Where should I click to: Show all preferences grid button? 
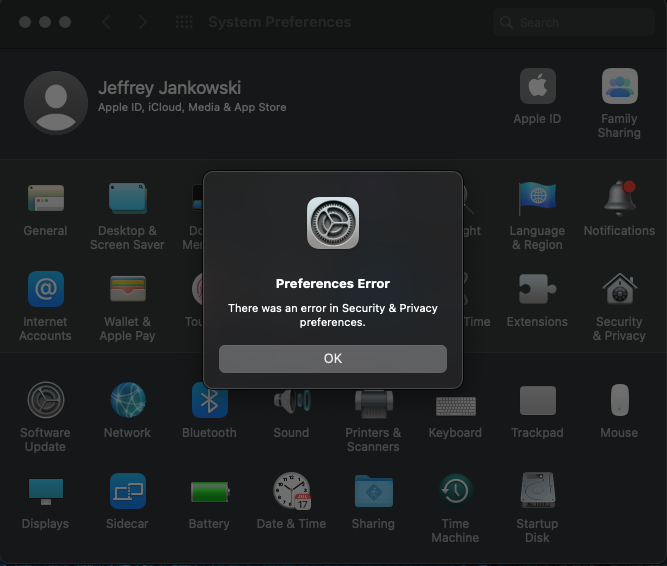click(184, 22)
